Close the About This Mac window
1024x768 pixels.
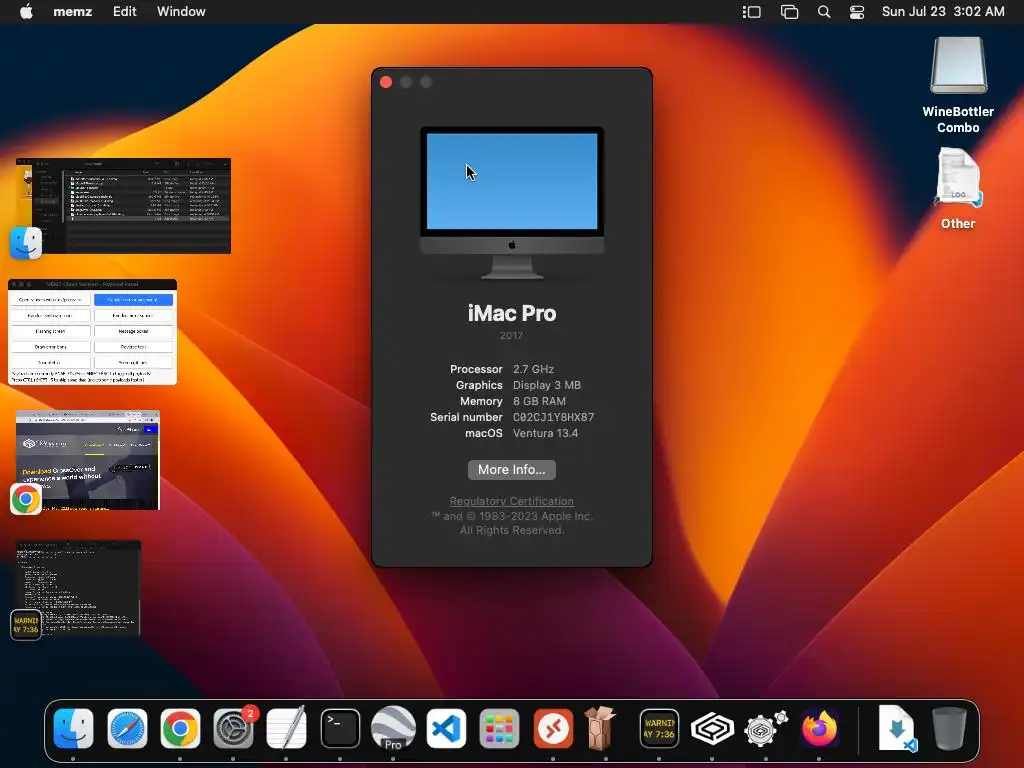point(386,82)
